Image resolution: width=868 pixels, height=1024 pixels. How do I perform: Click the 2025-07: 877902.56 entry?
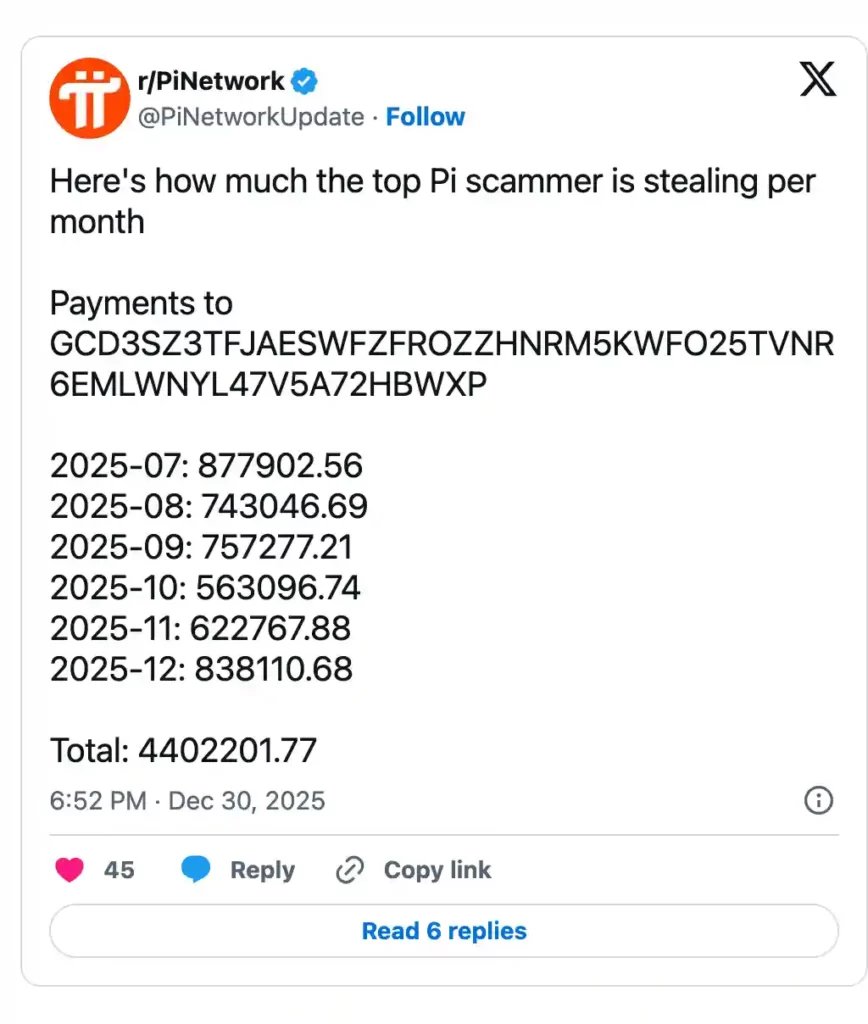click(206, 466)
